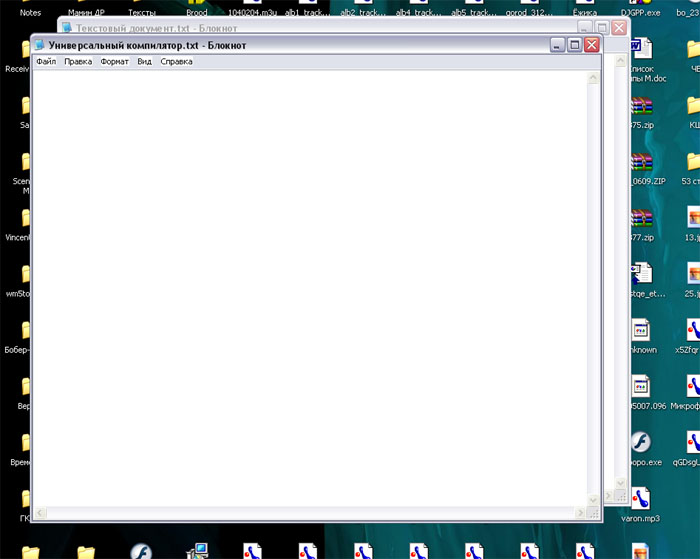Viewport: 700px width, 559px height.
Task: Select the Микроф audio file icon
Action: (x=693, y=387)
